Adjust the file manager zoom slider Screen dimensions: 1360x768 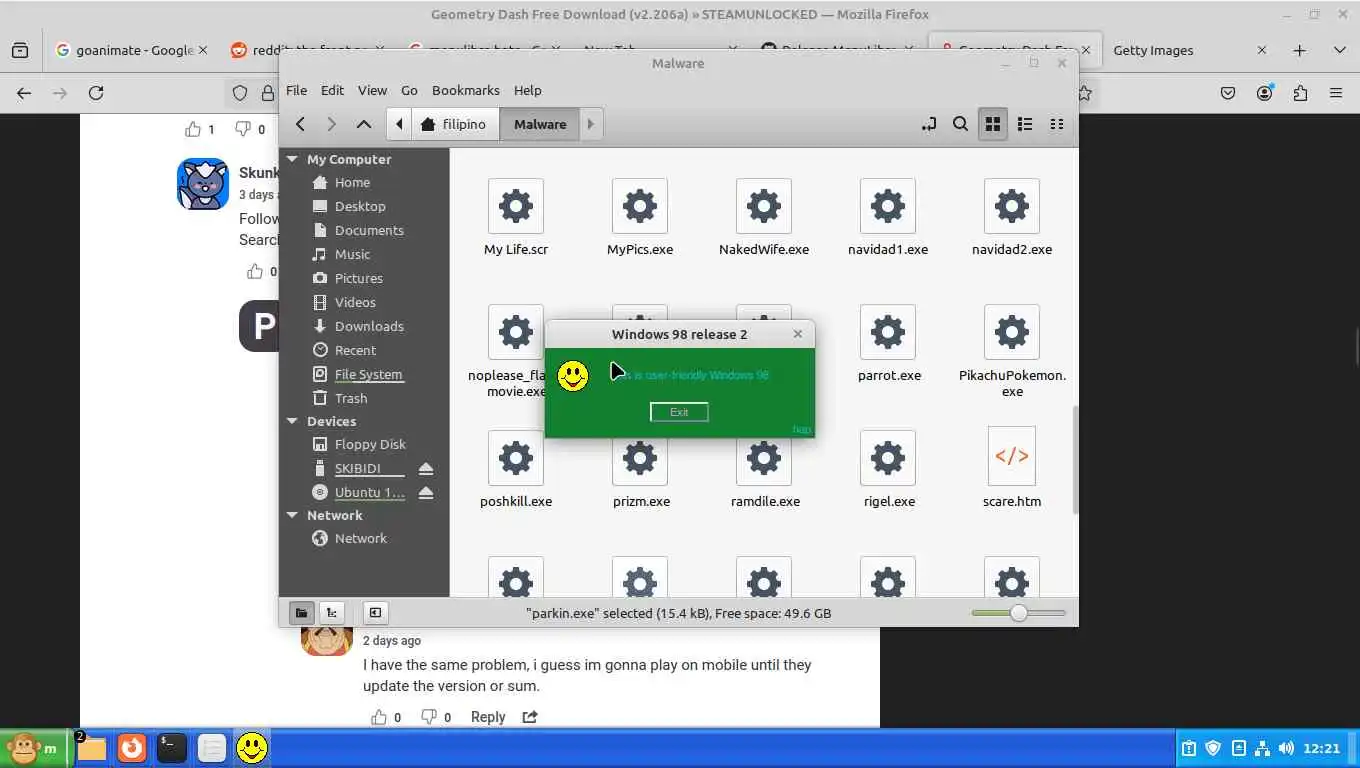1019,613
